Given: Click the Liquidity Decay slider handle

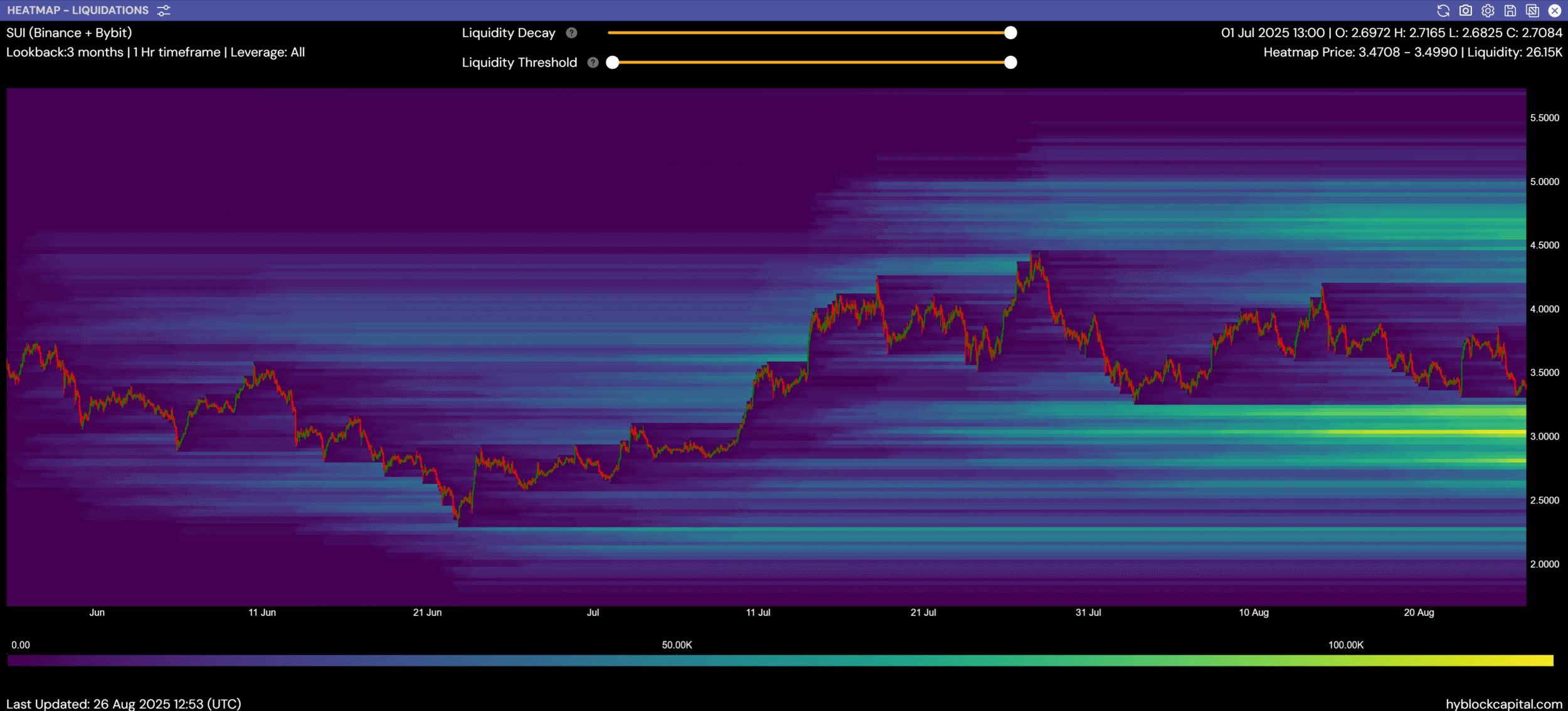Looking at the screenshot, I should click(x=1010, y=33).
